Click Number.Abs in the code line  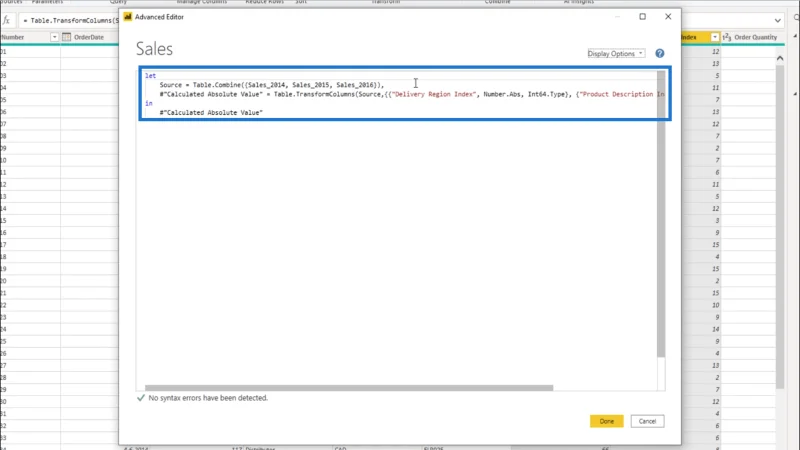502,94
